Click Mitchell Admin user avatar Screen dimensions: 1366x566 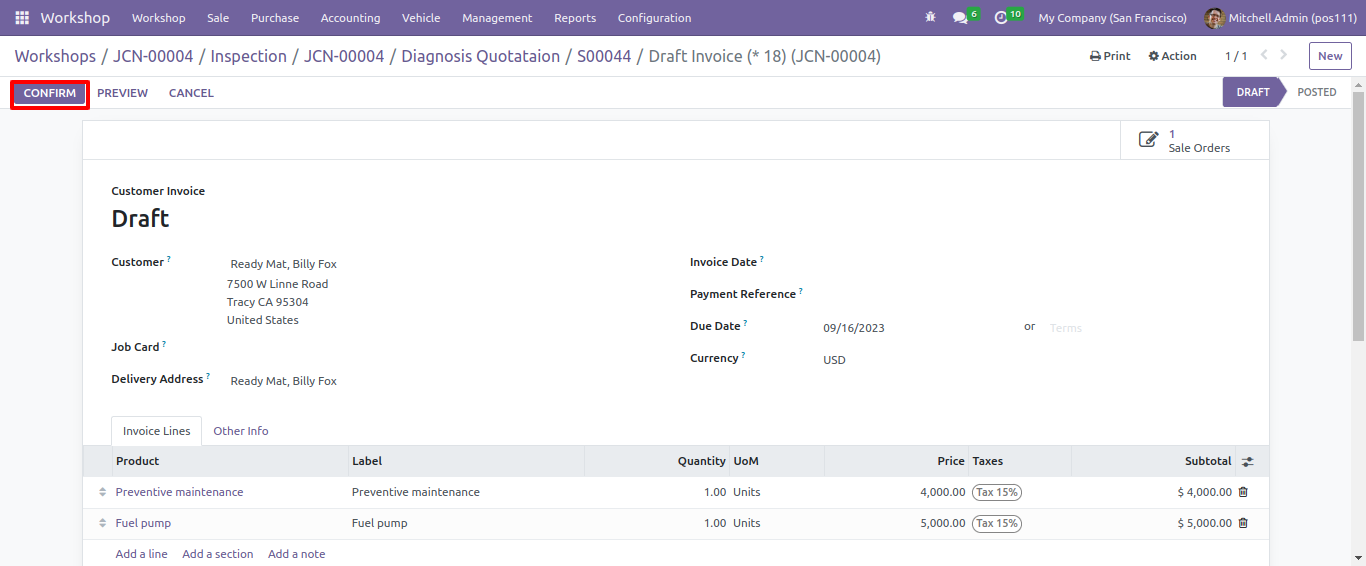click(x=1214, y=18)
